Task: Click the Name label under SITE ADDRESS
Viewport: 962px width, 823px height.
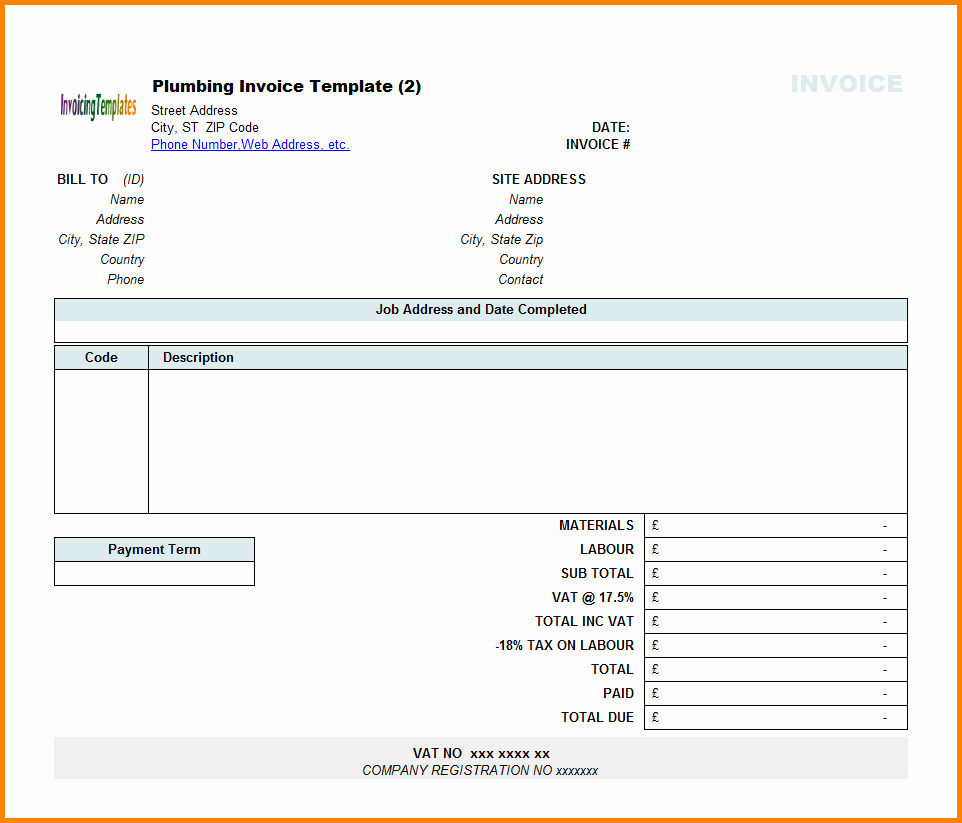Action: (x=526, y=199)
